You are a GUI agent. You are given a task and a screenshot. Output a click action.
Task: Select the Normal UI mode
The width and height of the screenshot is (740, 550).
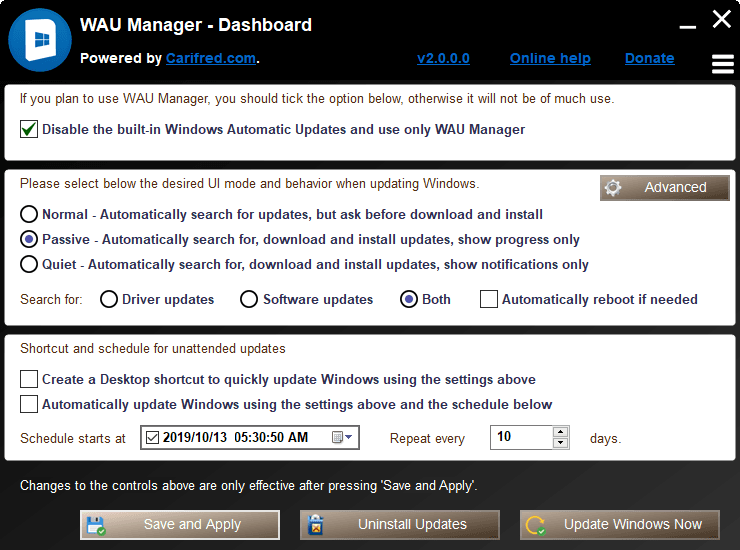coord(29,214)
